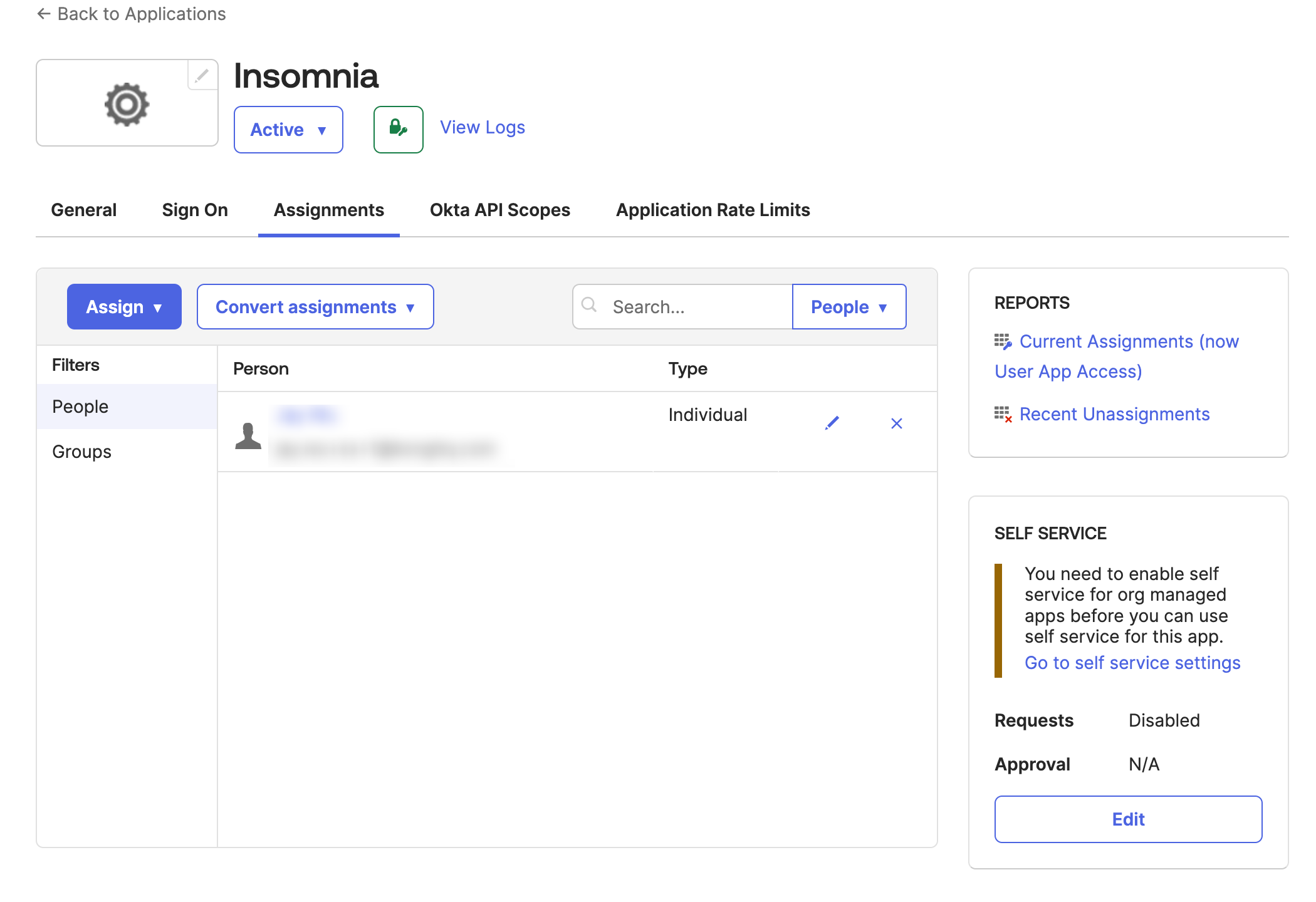The width and height of the screenshot is (1316, 902).
Task: Click the Insomnia app gear logo
Action: pos(127,105)
